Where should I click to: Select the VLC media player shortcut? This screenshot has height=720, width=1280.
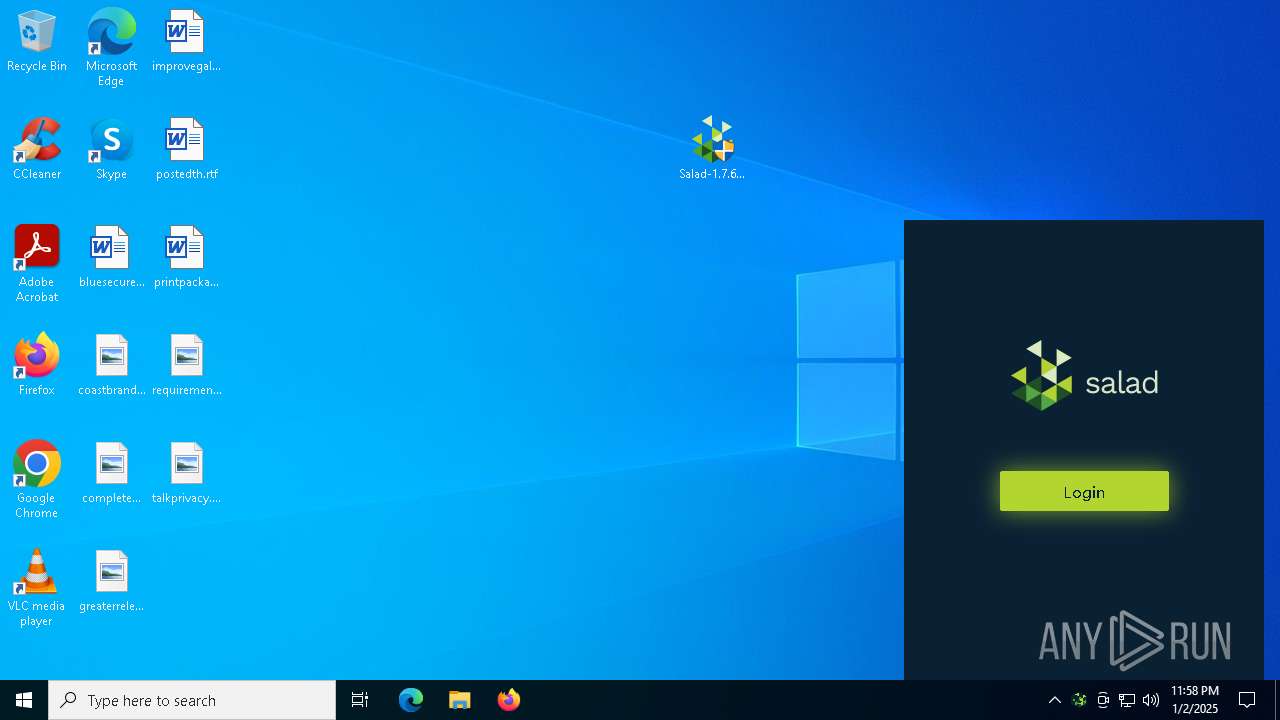37,588
